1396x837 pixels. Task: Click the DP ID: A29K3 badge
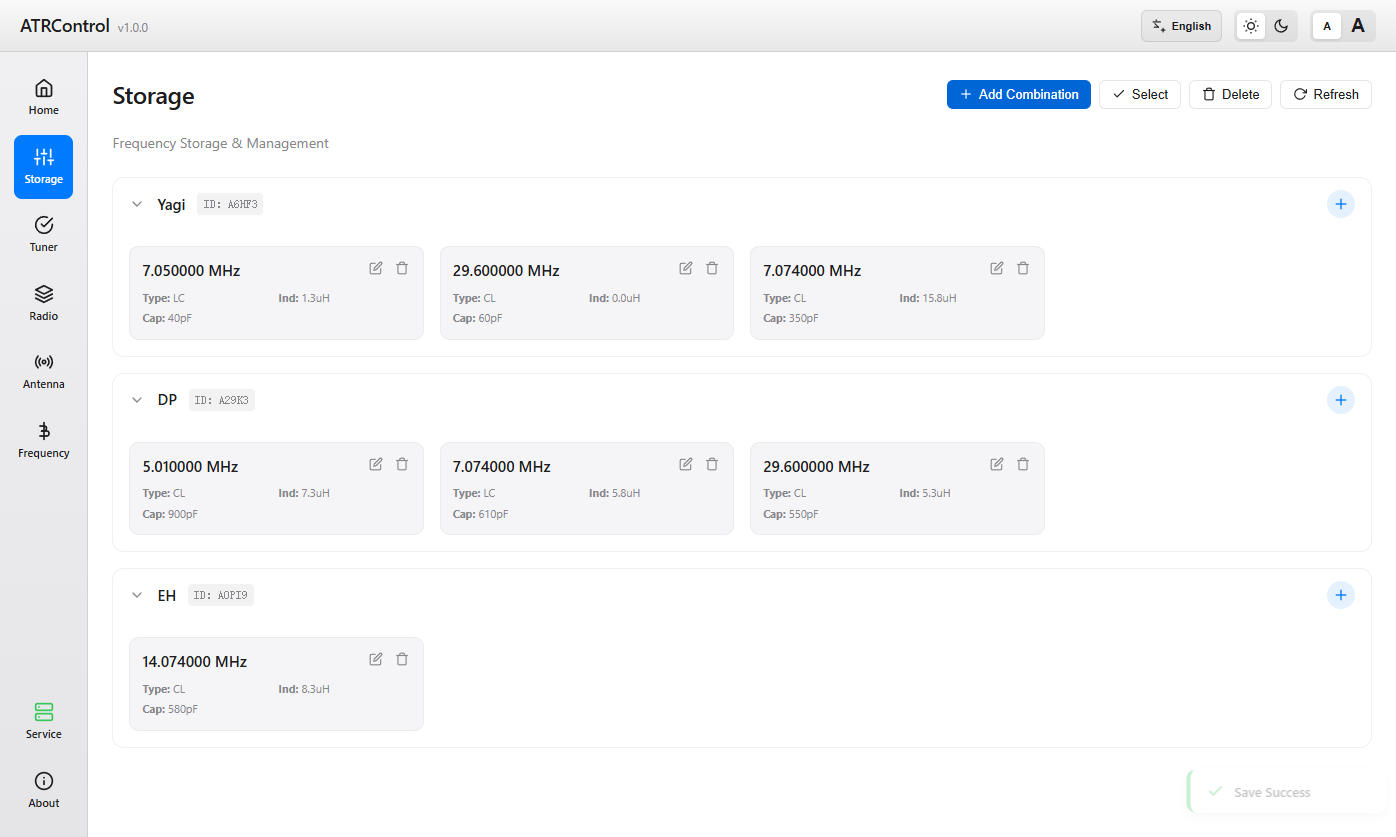point(222,400)
